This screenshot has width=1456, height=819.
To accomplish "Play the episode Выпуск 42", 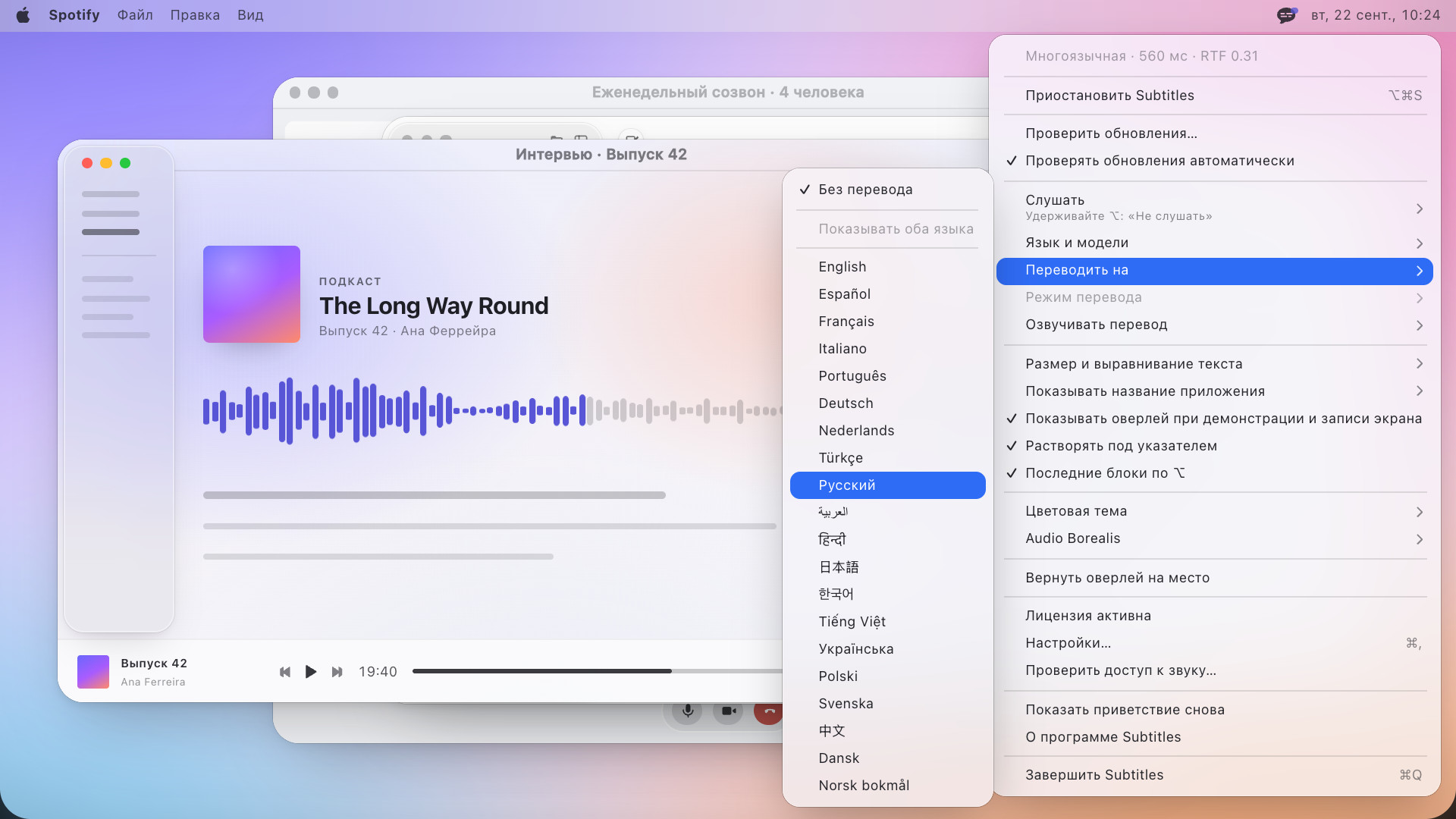I will click(x=311, y=672).
